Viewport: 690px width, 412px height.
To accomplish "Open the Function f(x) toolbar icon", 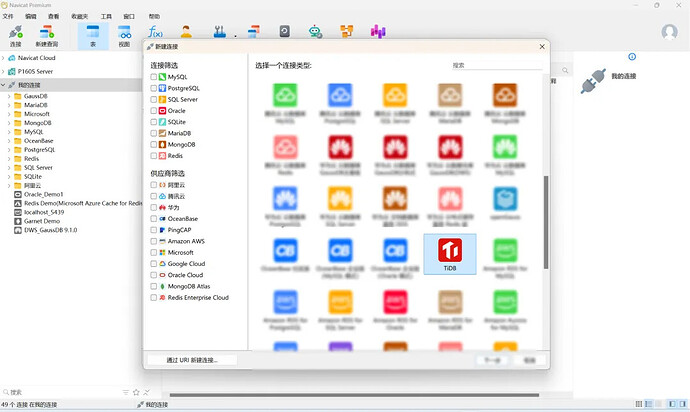I will (x=155, y=32).
